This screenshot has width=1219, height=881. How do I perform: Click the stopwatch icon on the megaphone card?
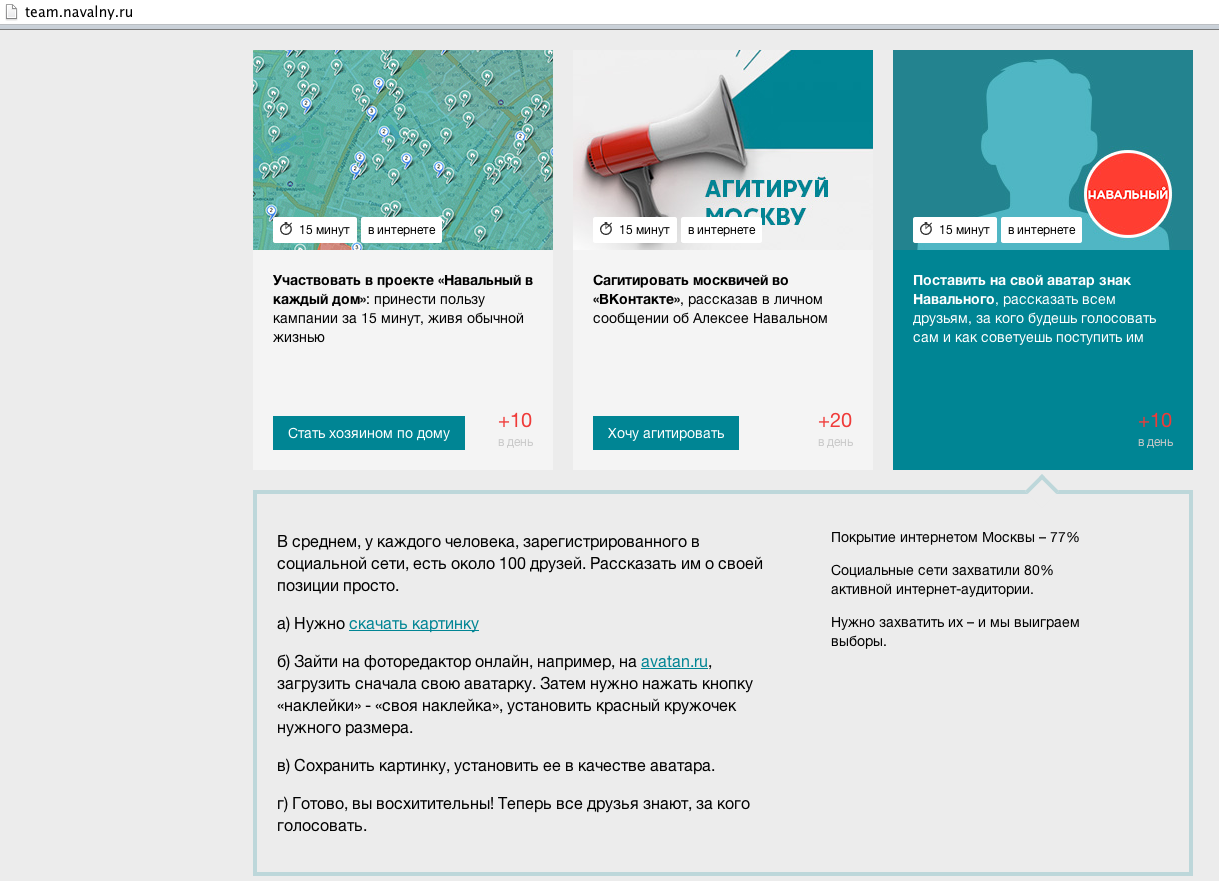(606, 230)
